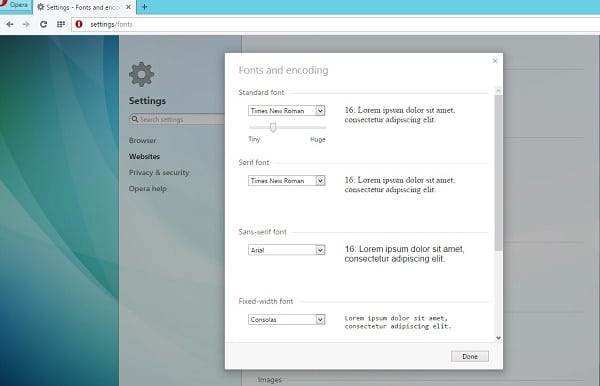Open Serif font Times New Roman dropdown

click(x=287, y=181)
